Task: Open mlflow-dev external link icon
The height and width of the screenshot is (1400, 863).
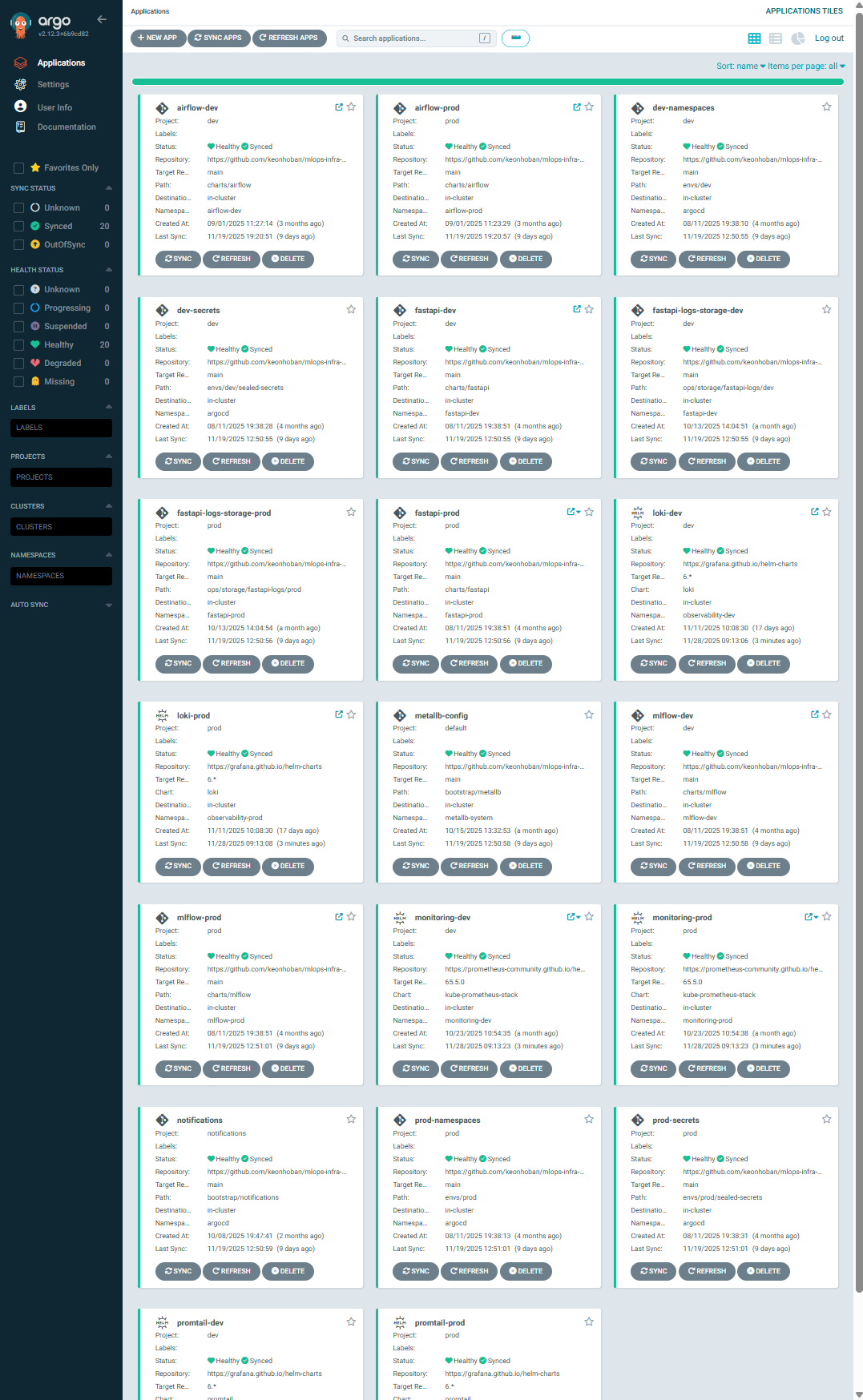Action: pyautogui.click(x=815, y=714)
